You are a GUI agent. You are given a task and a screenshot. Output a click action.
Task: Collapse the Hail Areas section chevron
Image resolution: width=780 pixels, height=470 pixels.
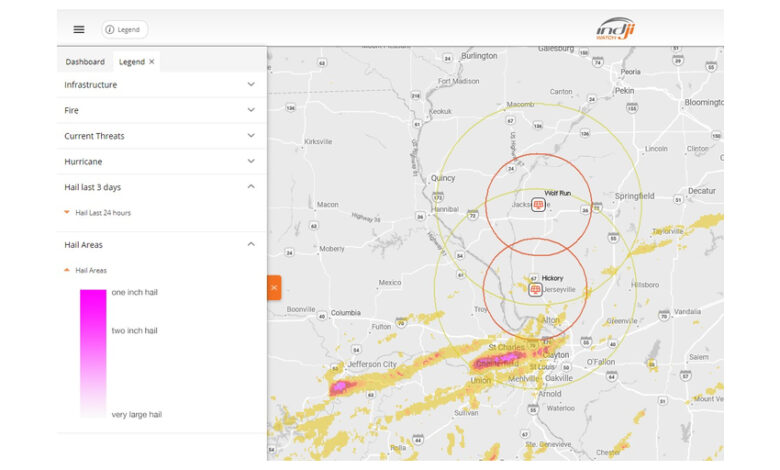[x=251, y=244]
